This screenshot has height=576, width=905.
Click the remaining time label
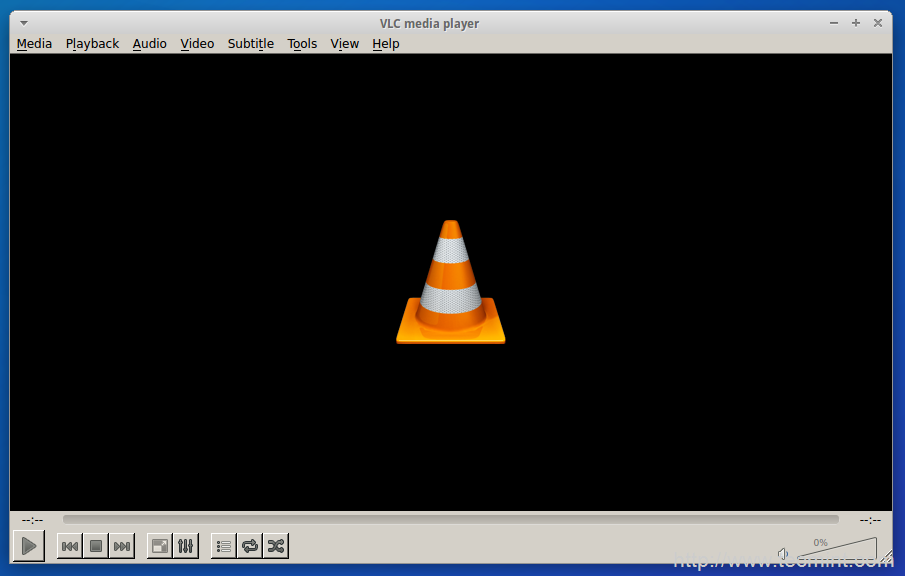(x=870, y=520)
